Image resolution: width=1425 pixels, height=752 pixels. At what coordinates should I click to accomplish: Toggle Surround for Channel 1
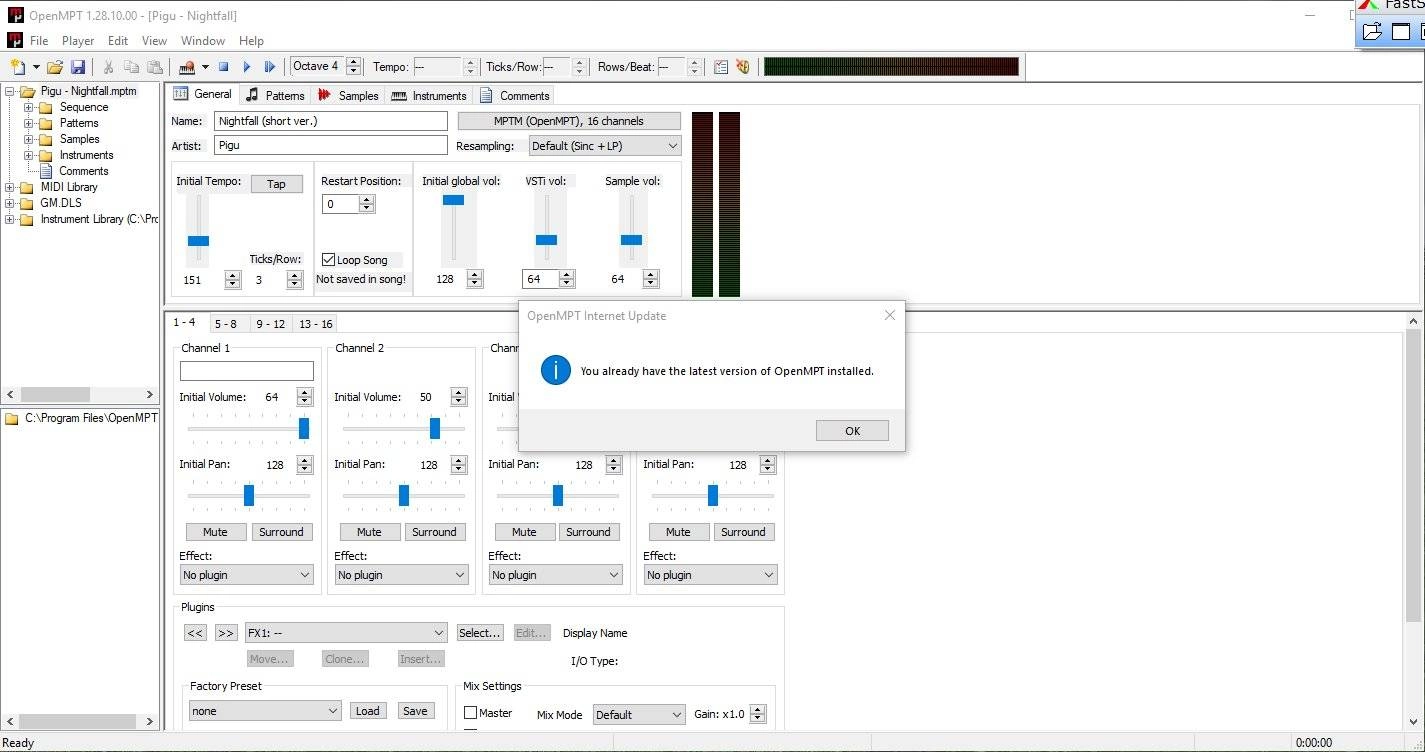(281, 532)
